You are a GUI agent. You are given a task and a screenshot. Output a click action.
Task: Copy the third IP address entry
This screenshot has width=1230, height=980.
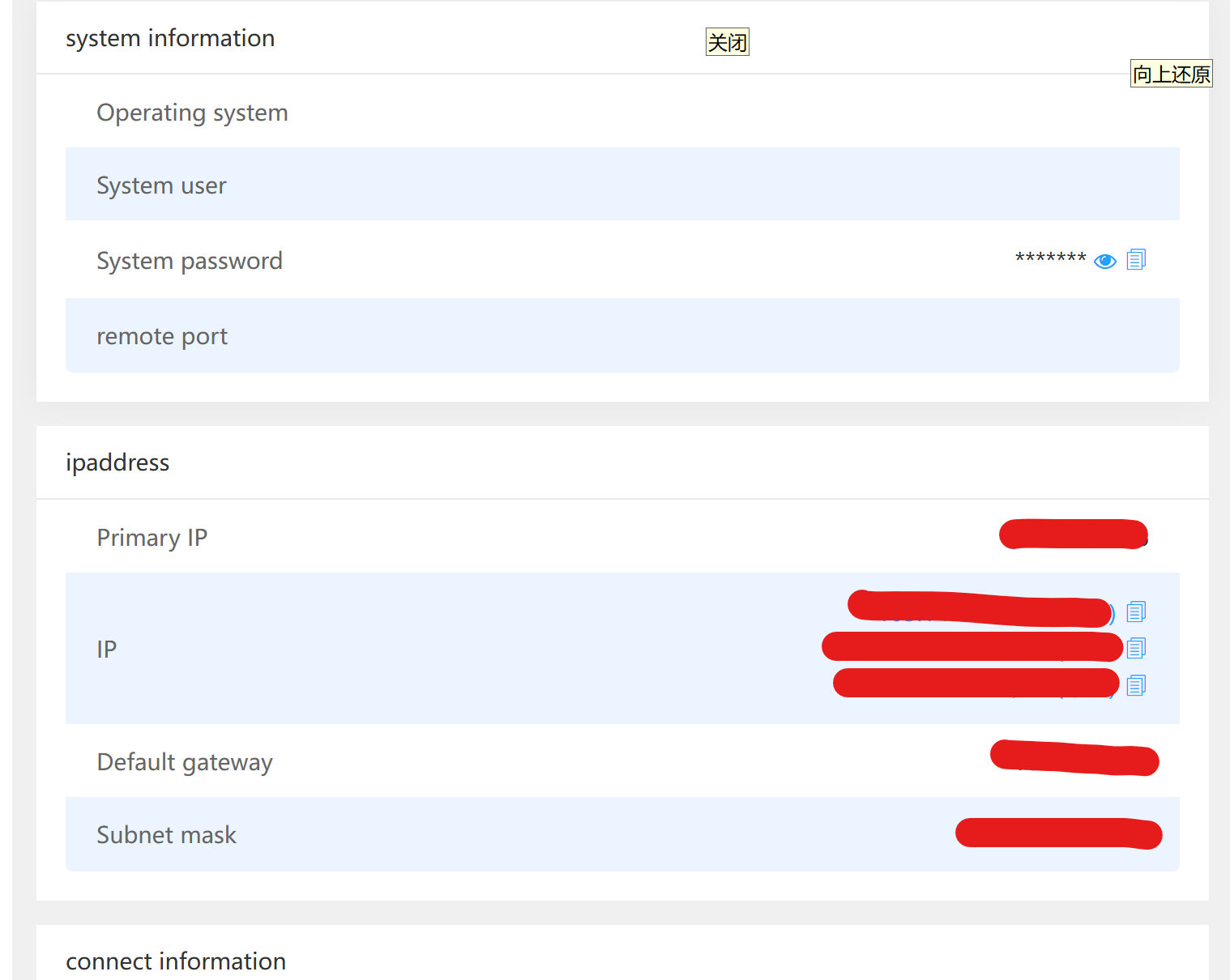[x=1136, y=685]
